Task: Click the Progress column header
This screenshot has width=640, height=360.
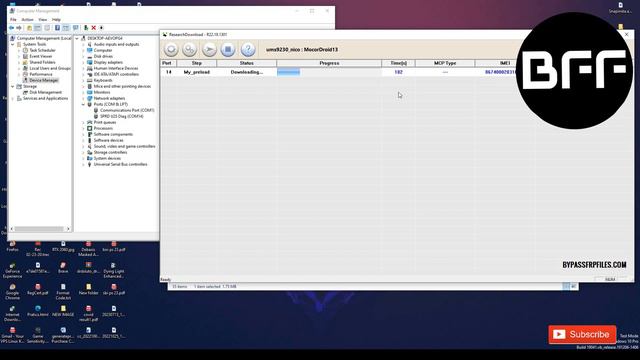Action: [329, 63]
